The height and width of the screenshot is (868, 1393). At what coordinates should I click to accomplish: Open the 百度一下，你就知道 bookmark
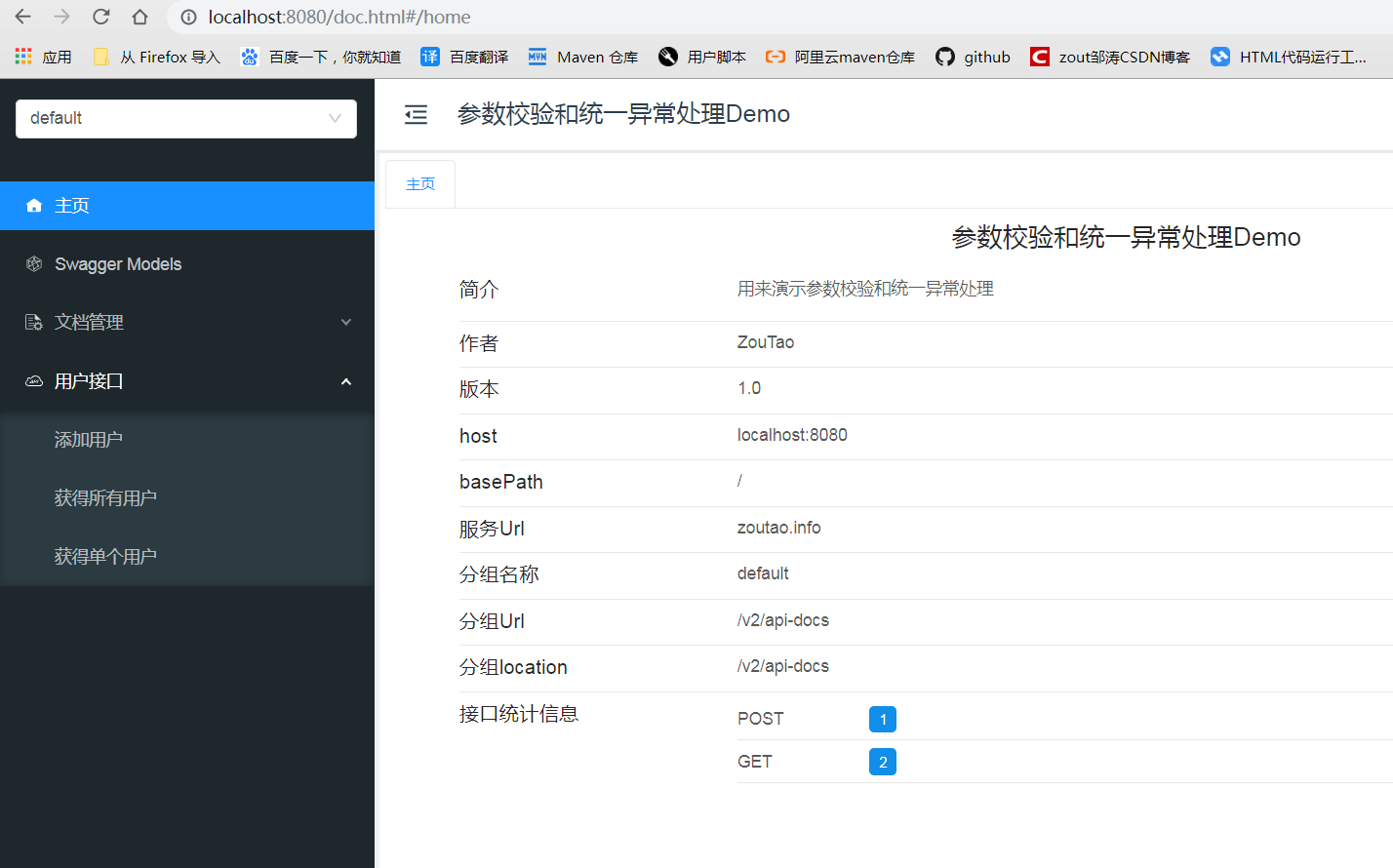coord(321,57)
